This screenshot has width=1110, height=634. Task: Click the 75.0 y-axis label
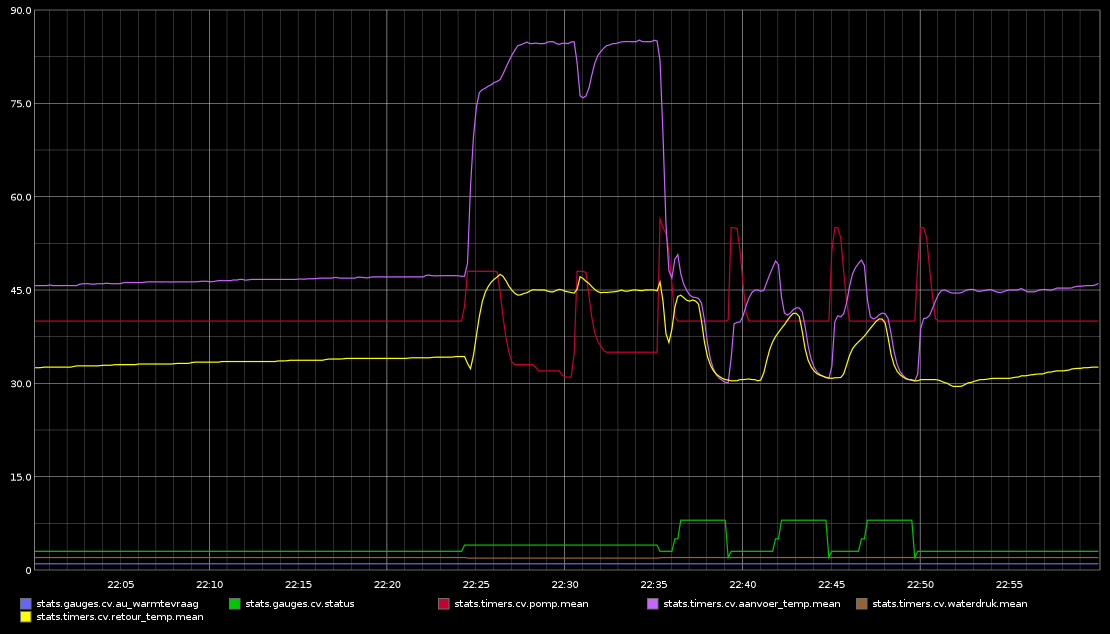[x=21, y=104]
